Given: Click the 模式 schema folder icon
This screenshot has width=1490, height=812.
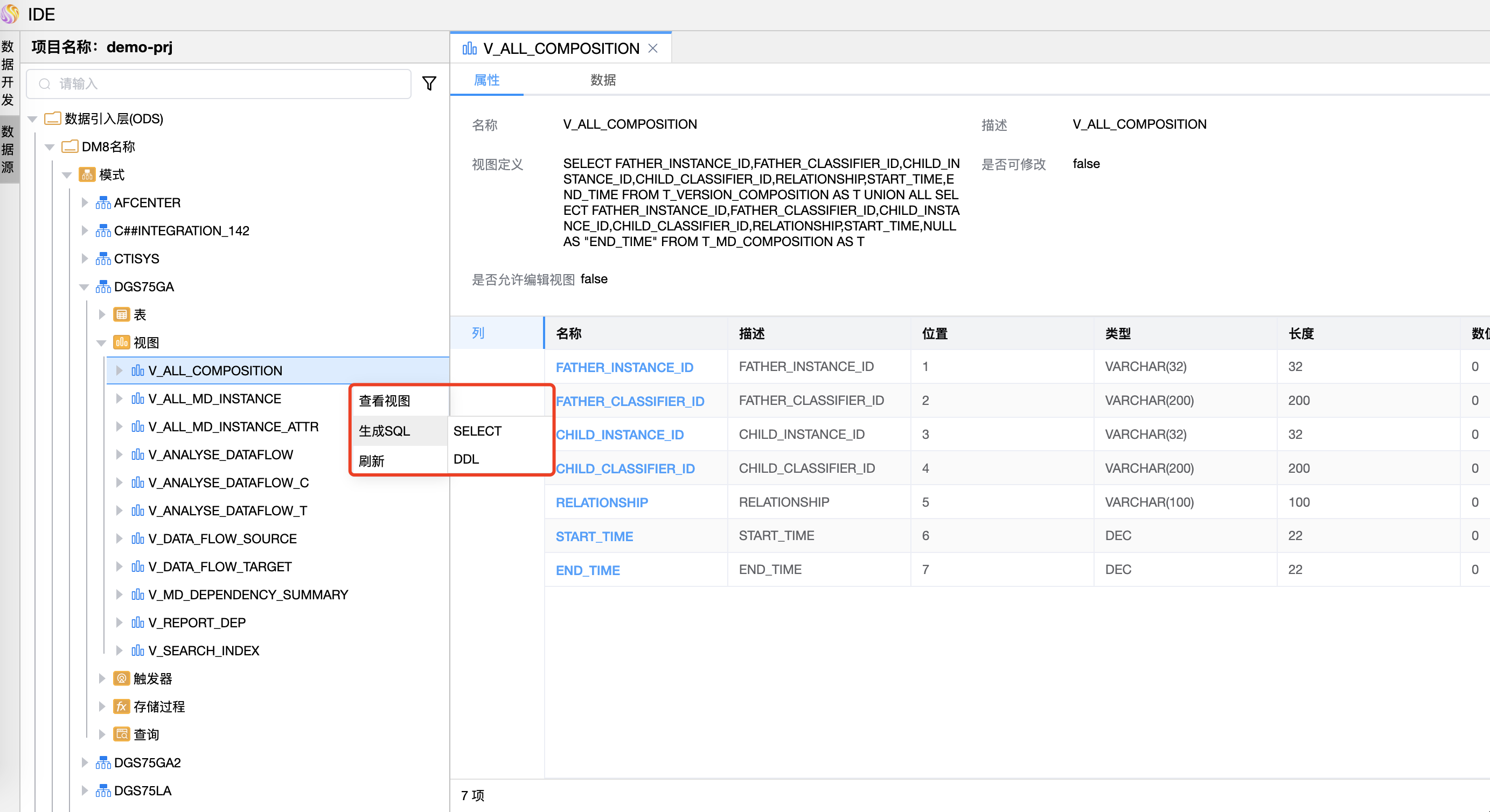Looking at the screenshot, I should click(87, 174).
